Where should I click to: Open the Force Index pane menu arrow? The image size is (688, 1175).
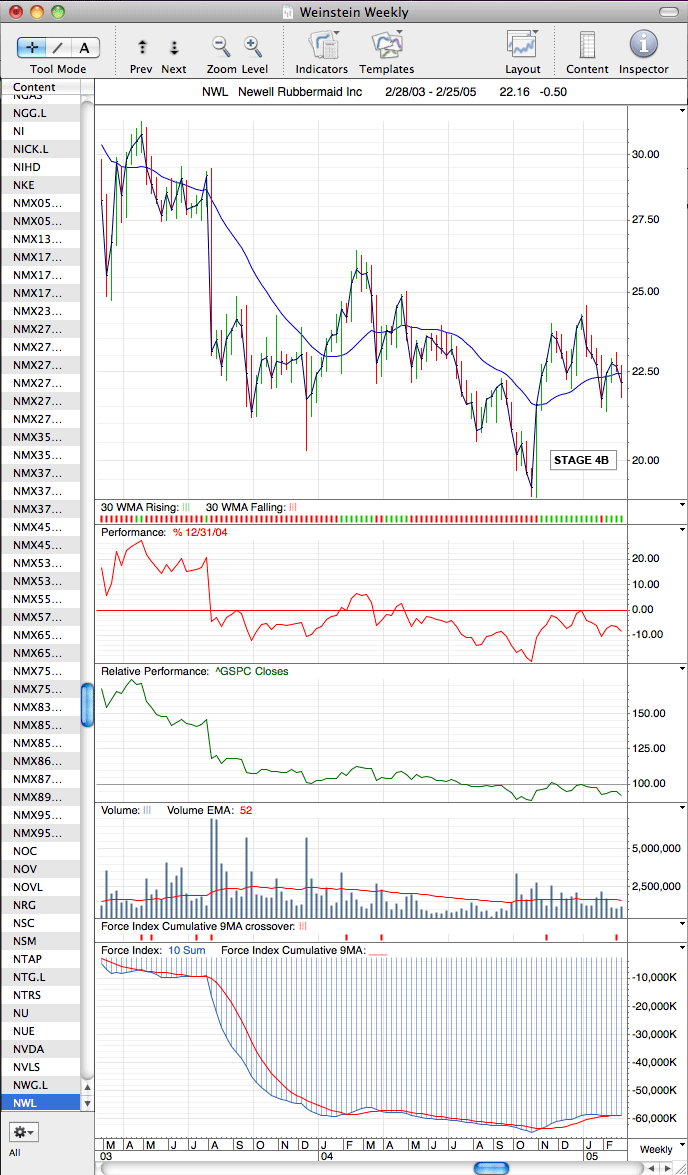(681, 947)
